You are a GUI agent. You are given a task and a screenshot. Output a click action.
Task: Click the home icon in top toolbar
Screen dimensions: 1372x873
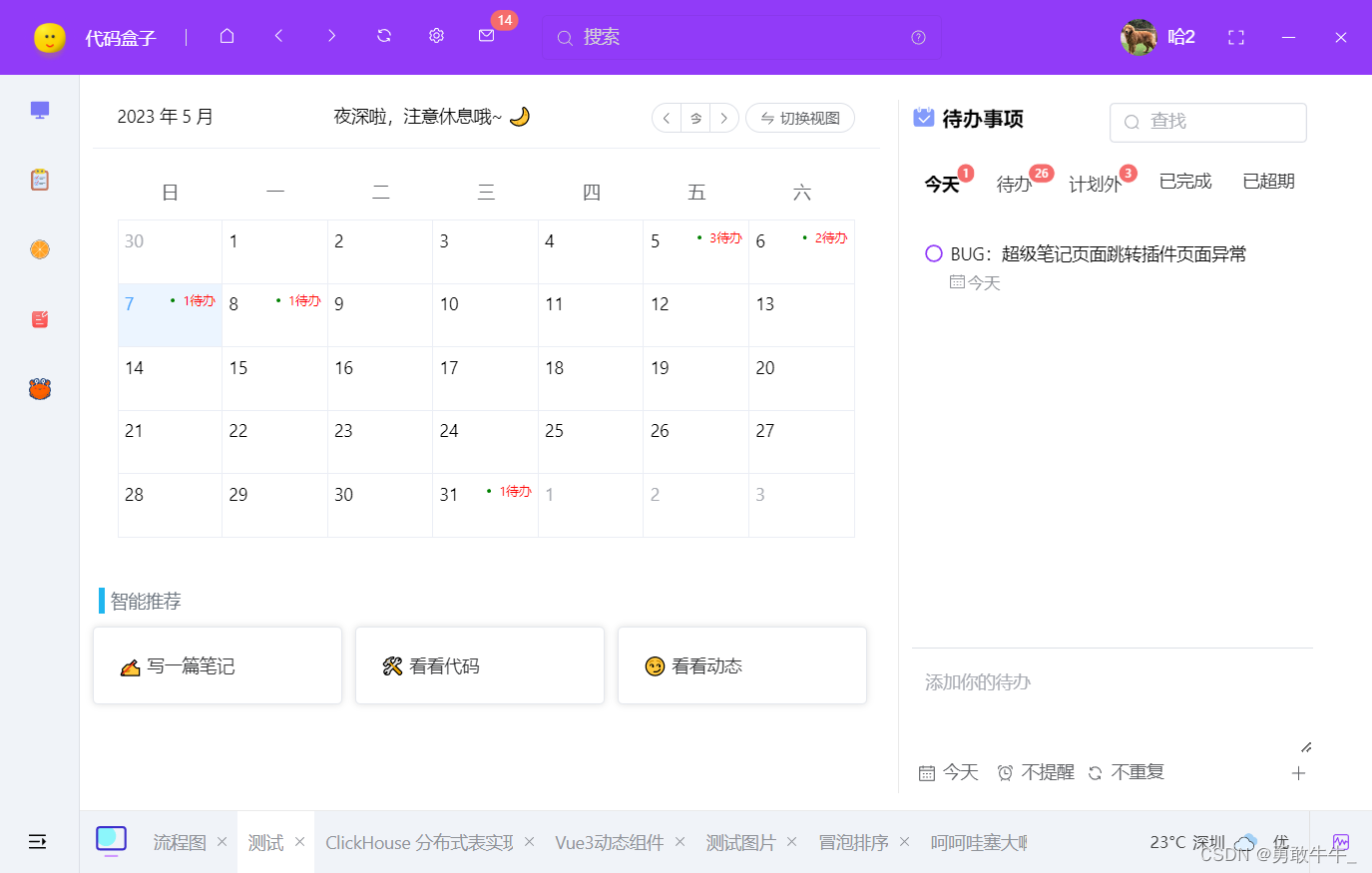click(227, 35)
